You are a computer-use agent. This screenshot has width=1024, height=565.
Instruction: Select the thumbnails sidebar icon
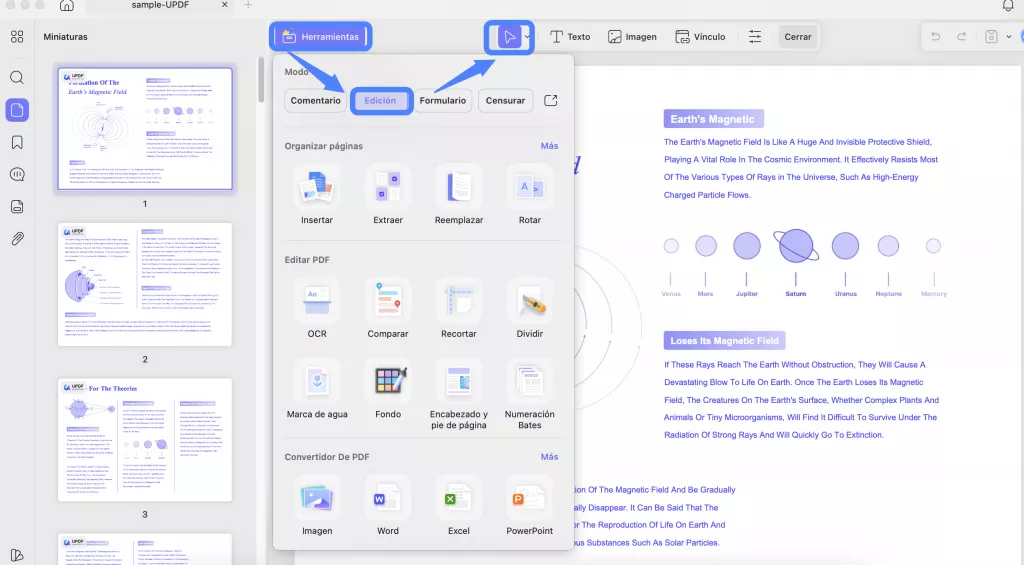pos(17,110)
